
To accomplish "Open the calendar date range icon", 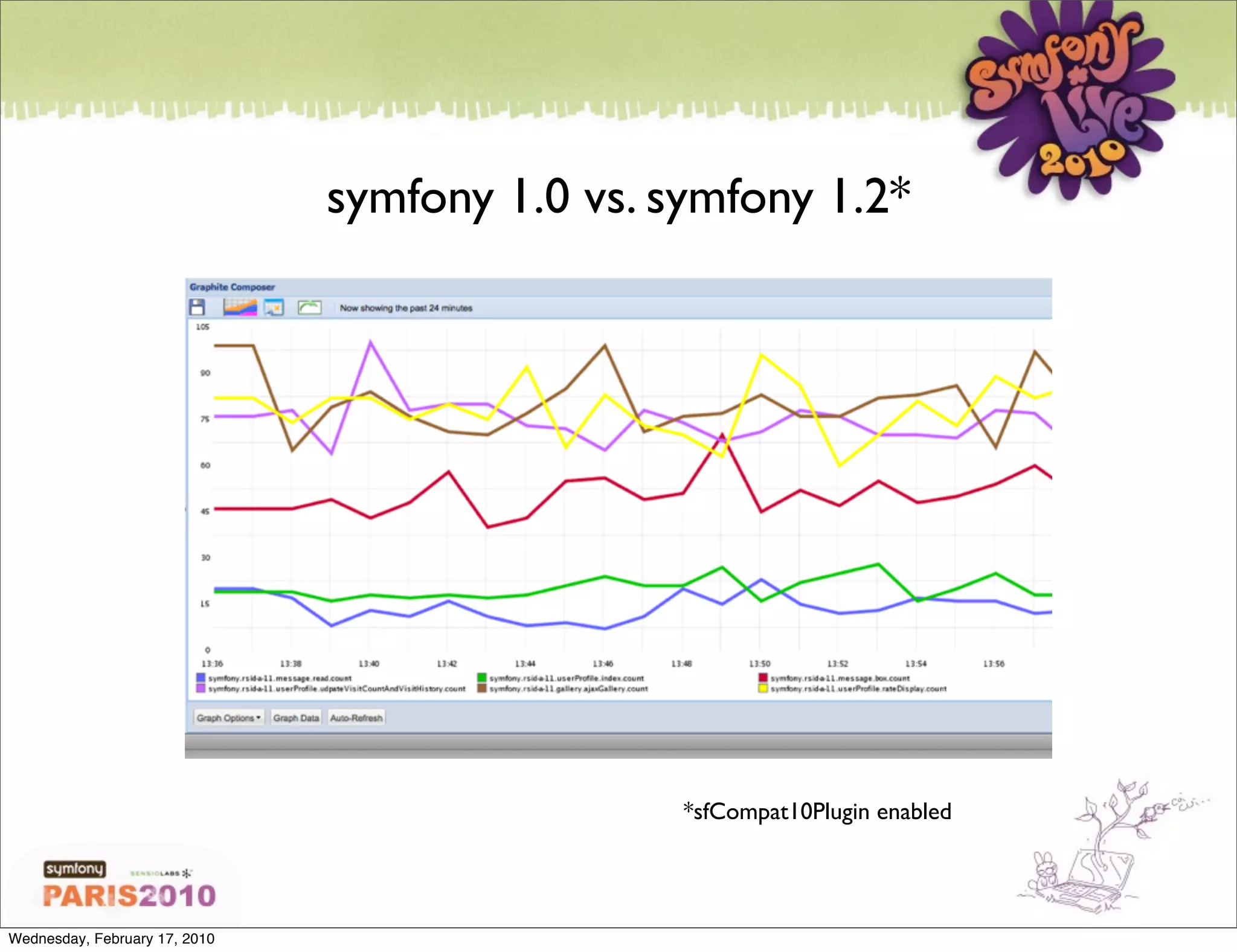I will tap(274, 307).
